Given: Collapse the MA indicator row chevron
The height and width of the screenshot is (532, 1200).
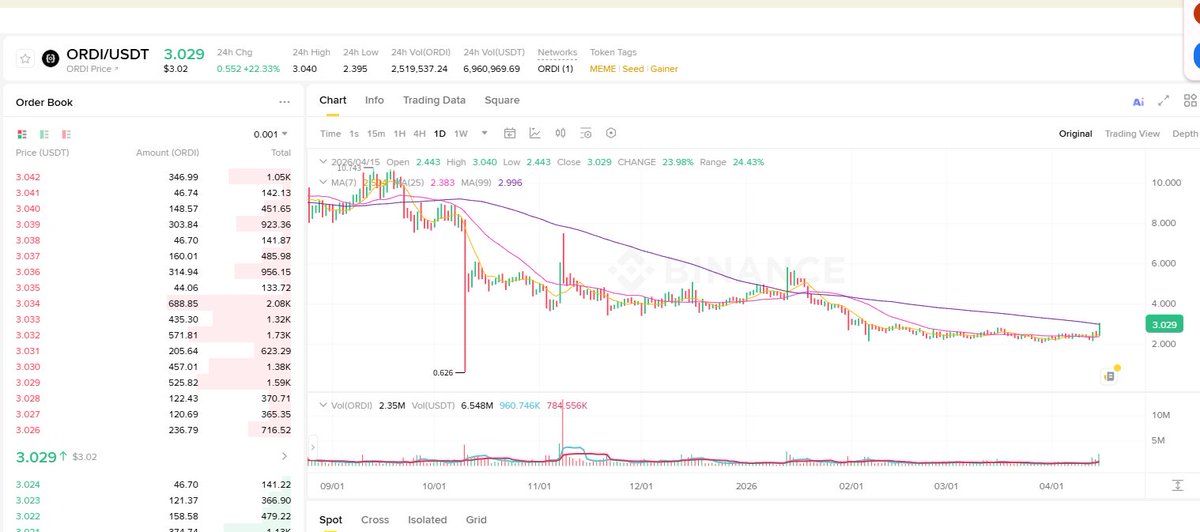Looking at the screenshot, I should [x=322, y=182].
